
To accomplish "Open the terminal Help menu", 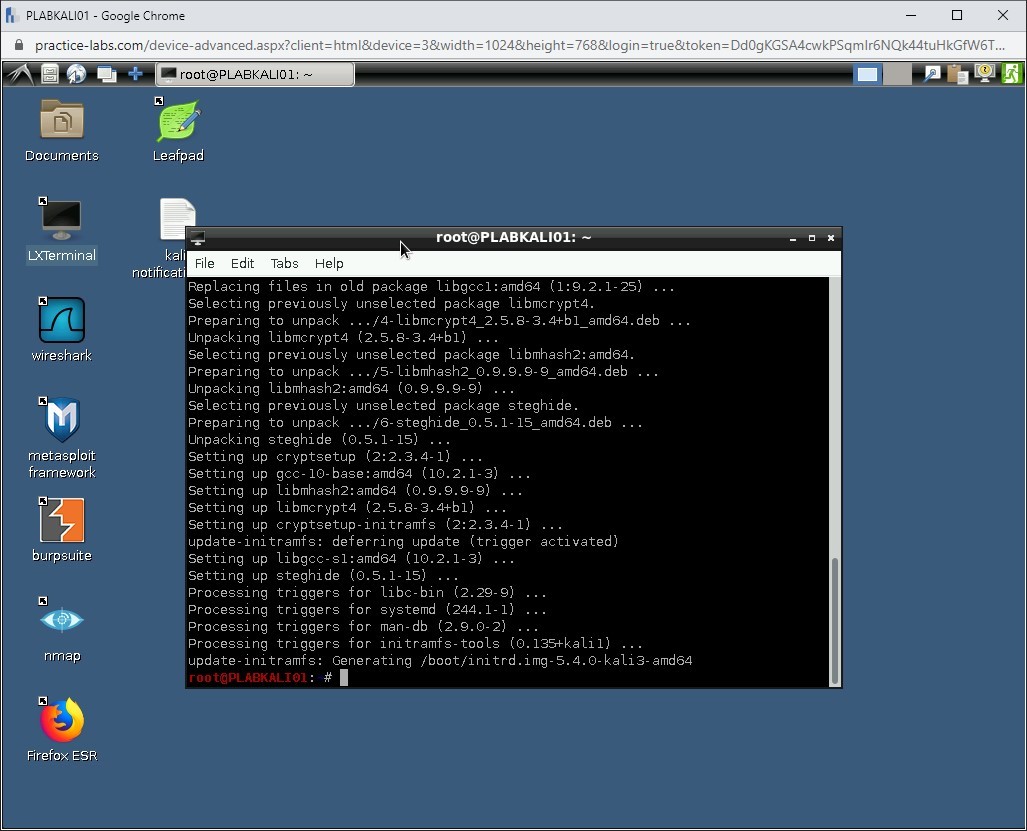I will point(329,263).
